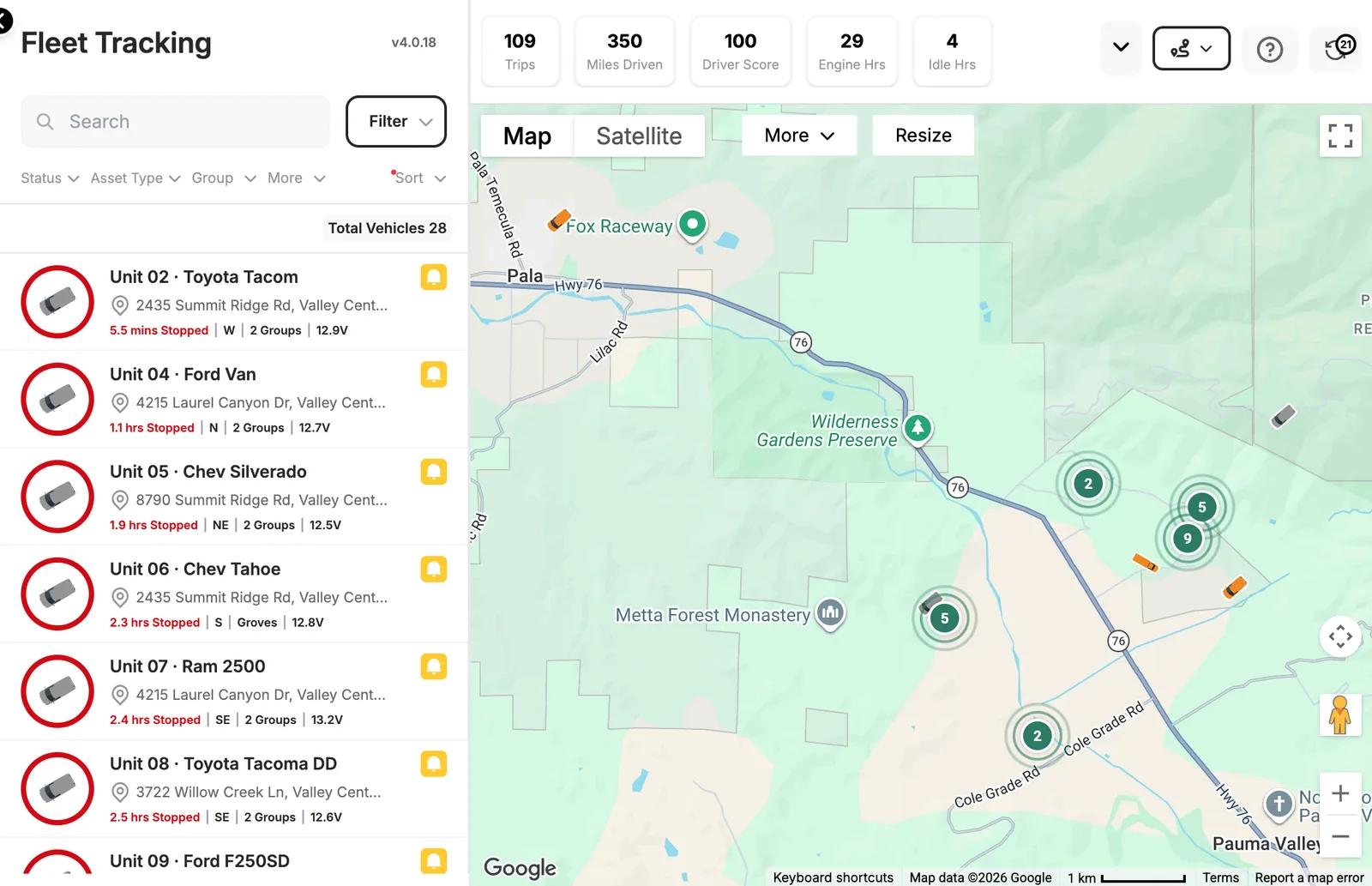Click the Trips stat card showing 109

[520, 51]
